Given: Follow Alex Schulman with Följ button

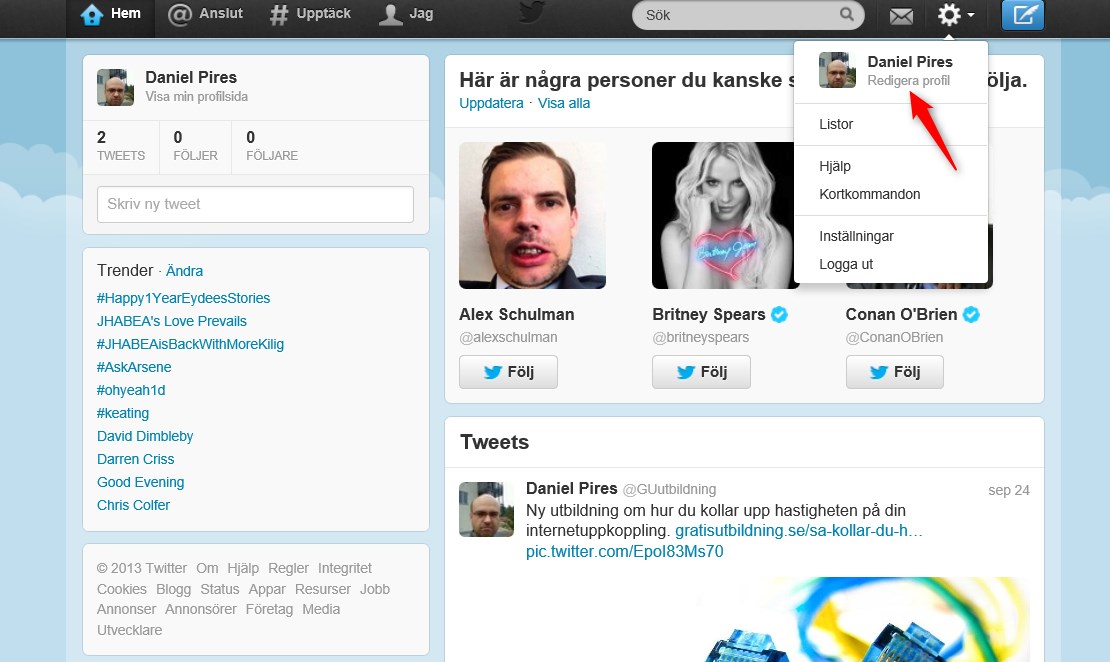Looking at the screenshot, I should coord(508,372).
